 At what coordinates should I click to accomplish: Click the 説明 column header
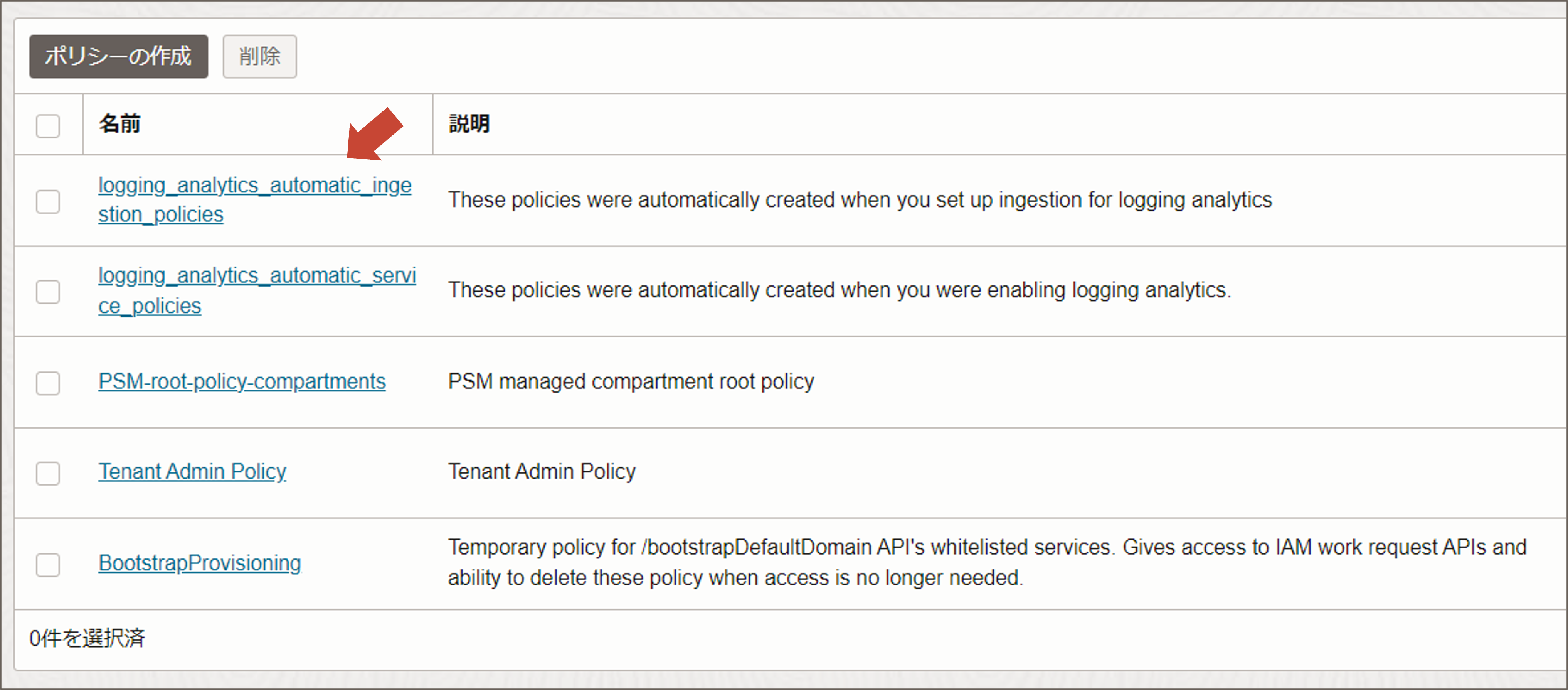tap(469, 124)
